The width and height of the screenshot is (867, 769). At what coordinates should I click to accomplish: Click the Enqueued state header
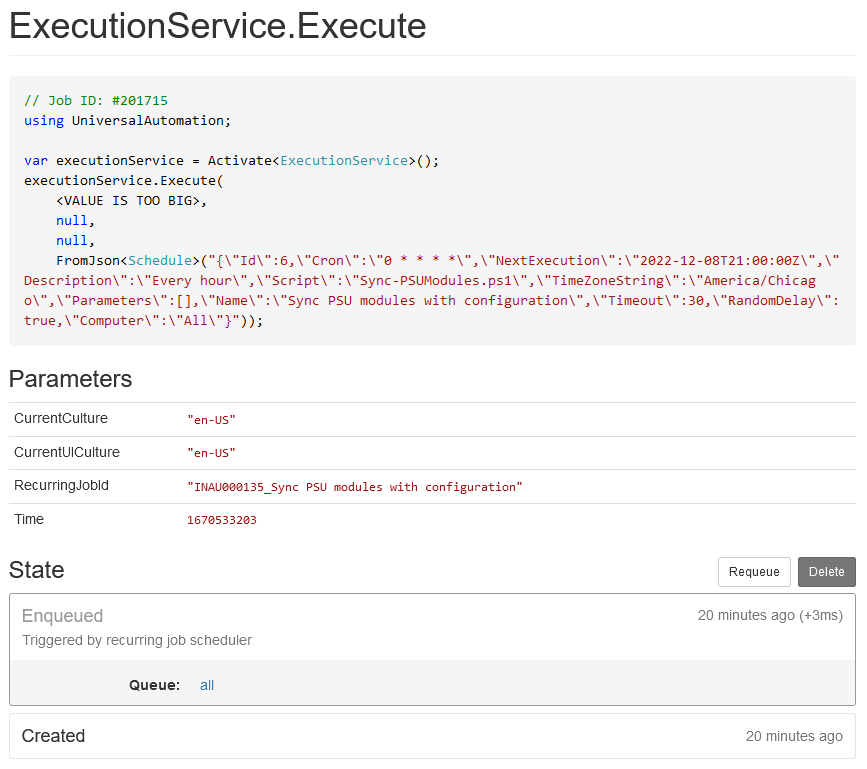click(x=63, y=615)
